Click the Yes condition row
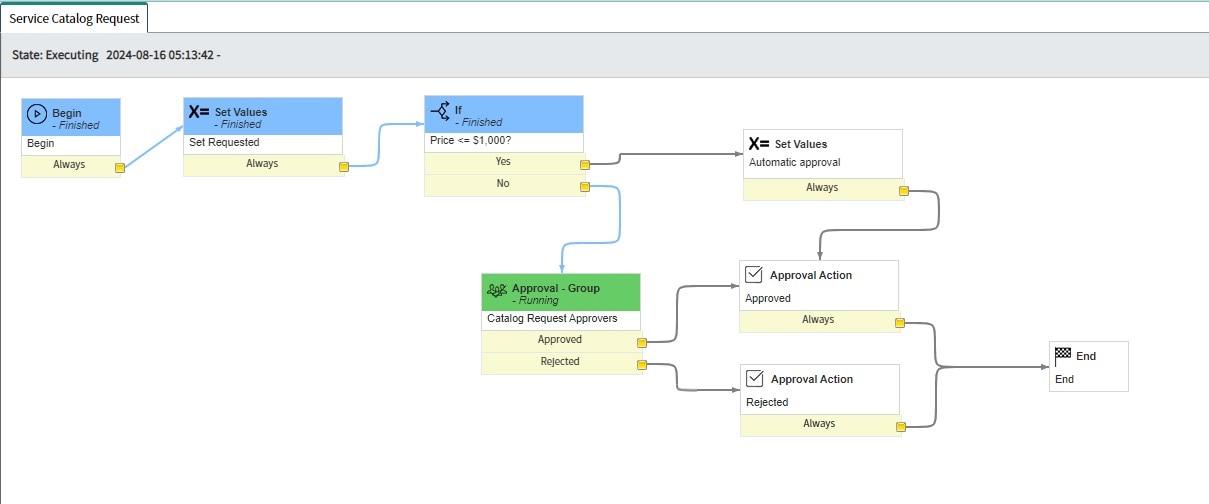The width and height of the screenshot is (1209, 504). click(x=505, y=162)
